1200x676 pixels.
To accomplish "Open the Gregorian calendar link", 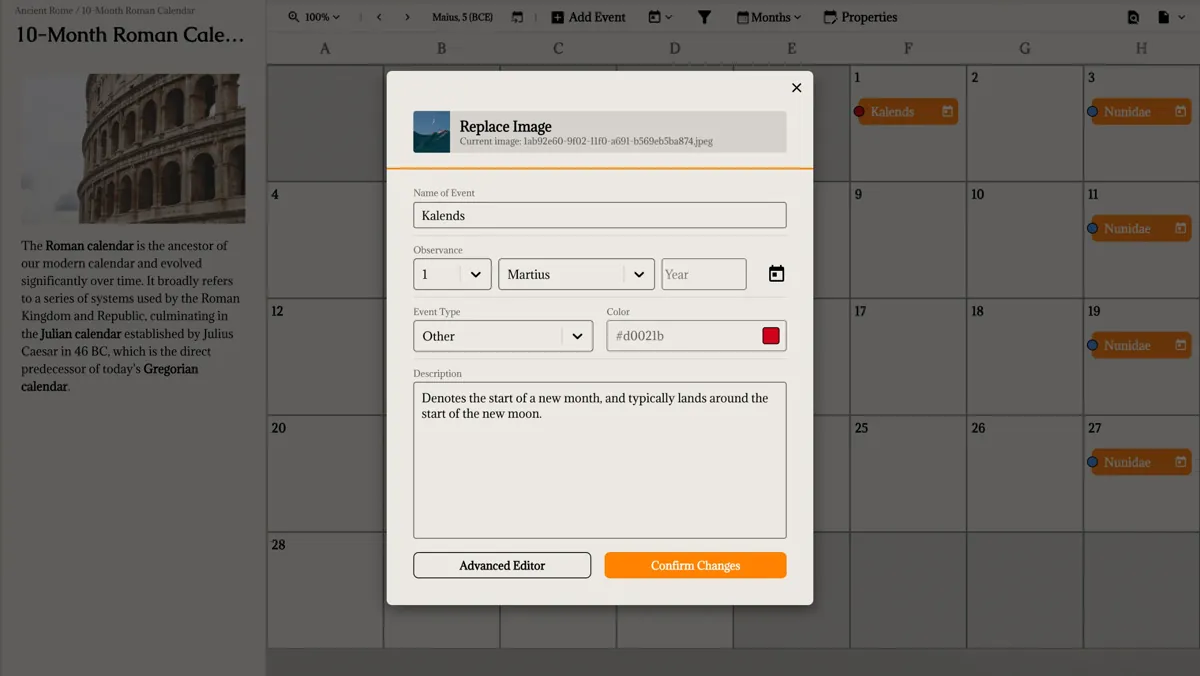I will (x=110, y=378).
